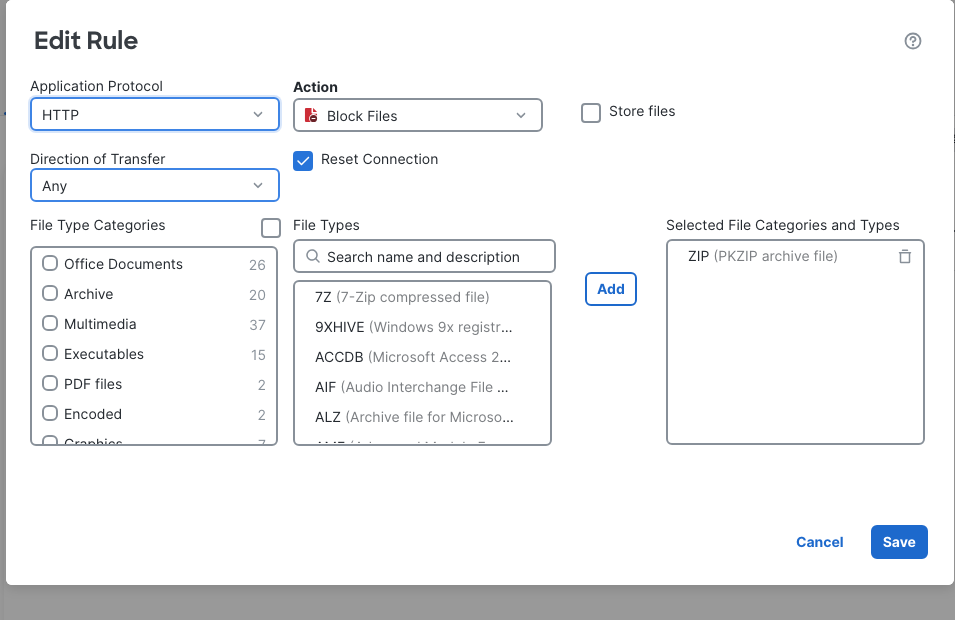Click the Save button
The width and height of the screenshot is (955, 620).
click(x=899, y=542)
